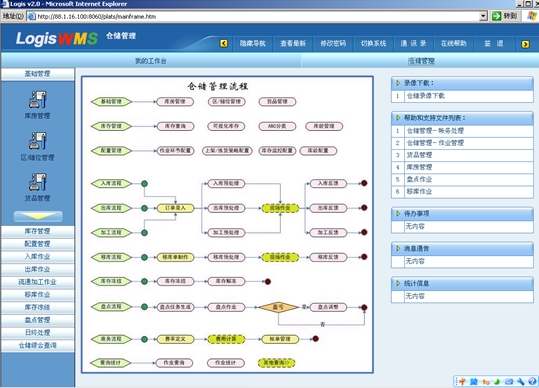Open the 货品管理 sidebar icon
The width and height of the screenshot is (539, 388).
[37, 182]
